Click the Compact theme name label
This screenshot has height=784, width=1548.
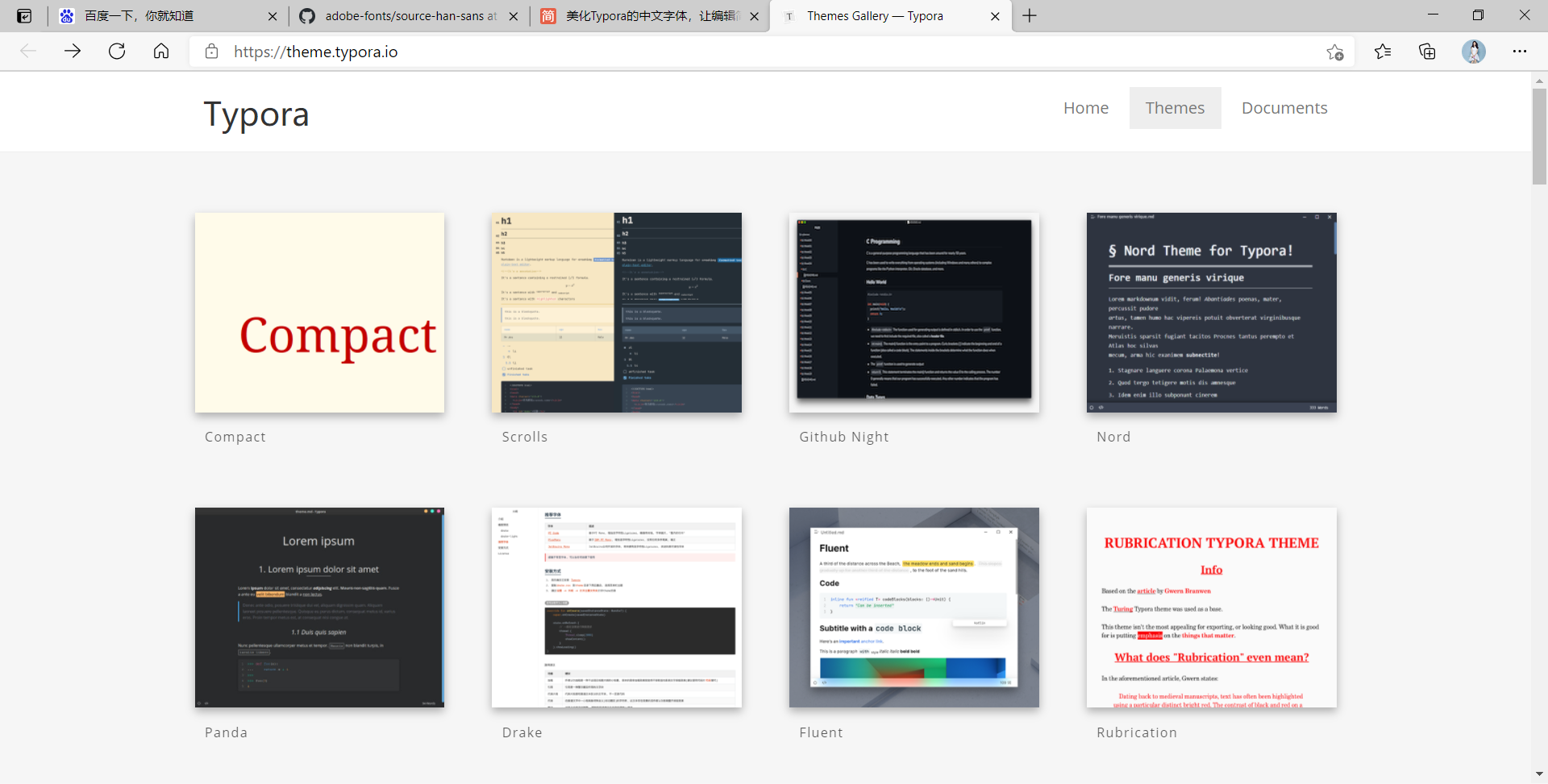click(x=235, y=437)
